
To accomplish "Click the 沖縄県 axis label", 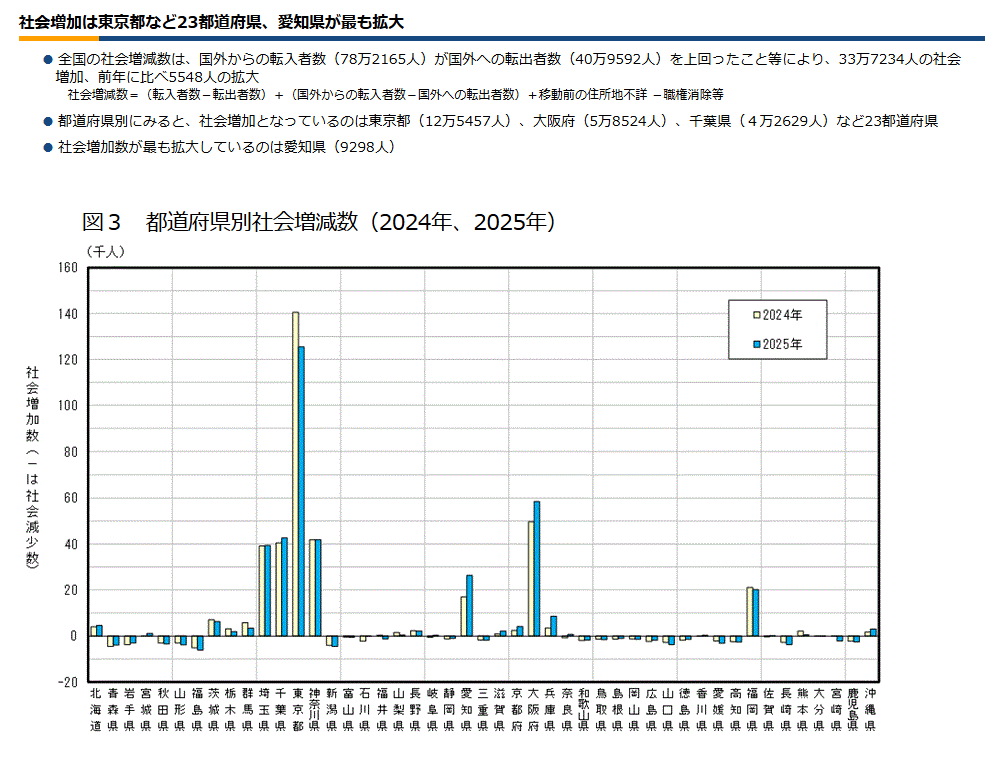I will coord(870,709).
